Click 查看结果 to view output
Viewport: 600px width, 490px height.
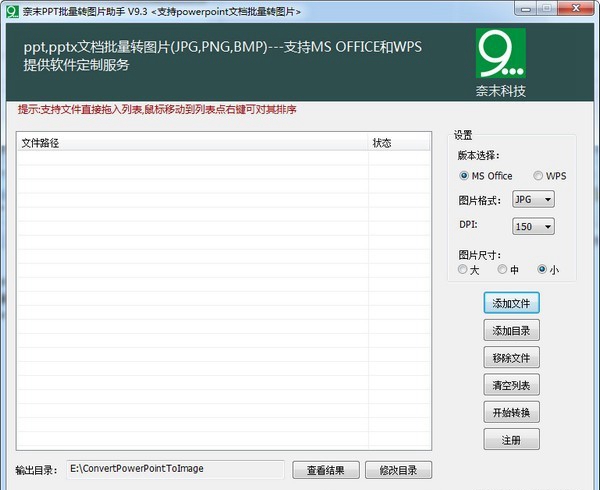(326, 470)
